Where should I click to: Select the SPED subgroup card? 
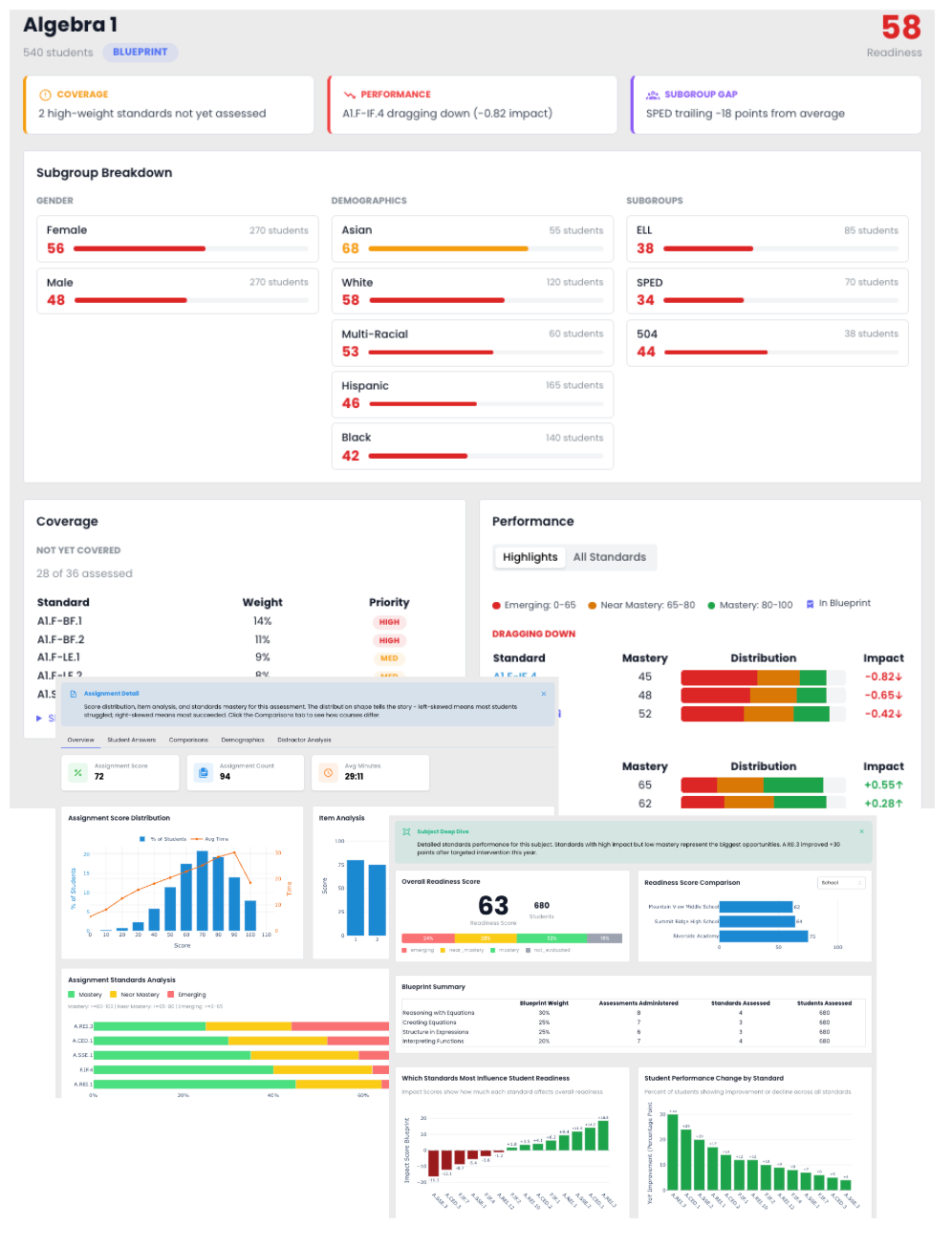[x=768, y=290]
